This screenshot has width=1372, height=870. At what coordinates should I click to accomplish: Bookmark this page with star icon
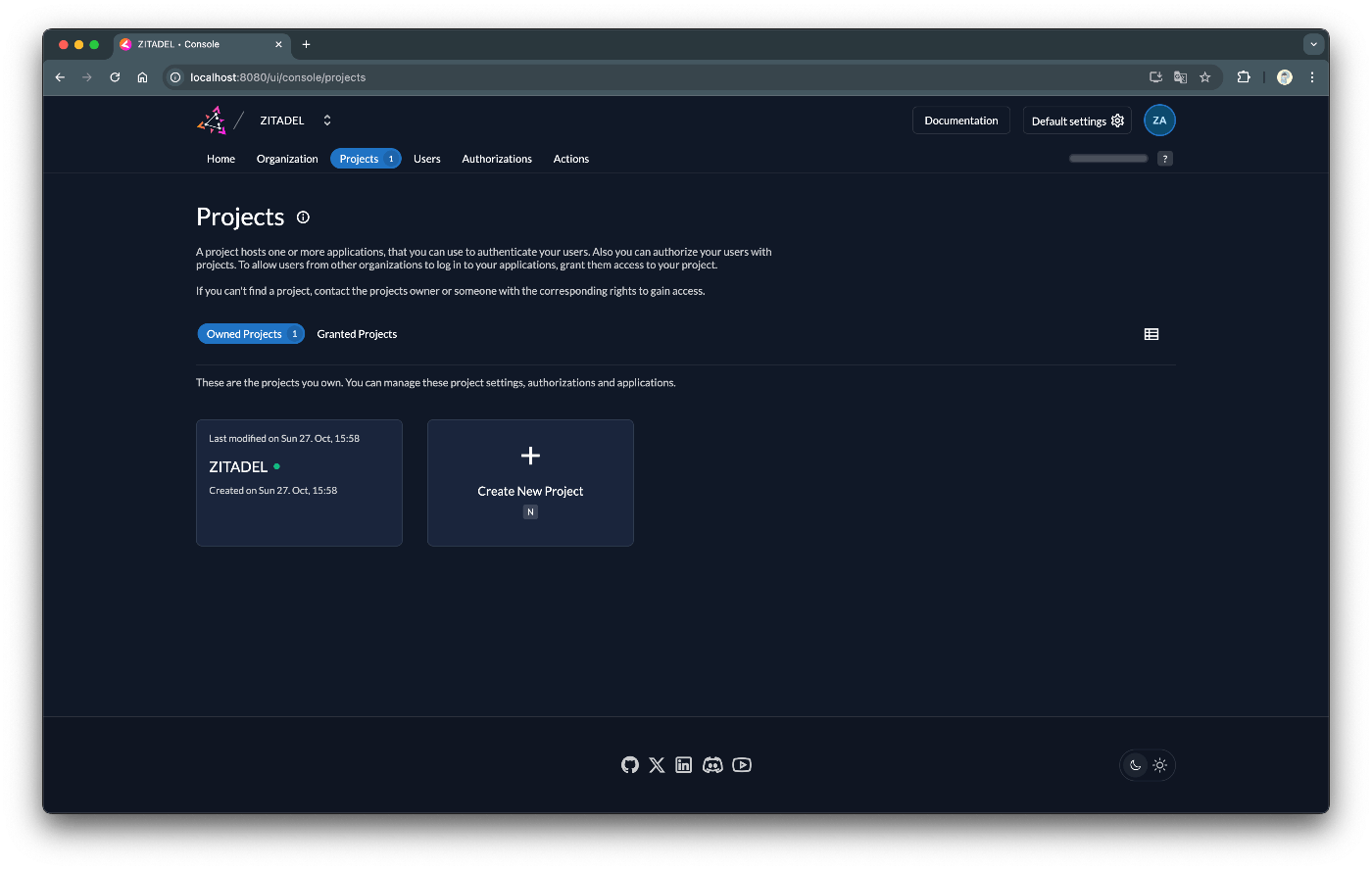pyautogui.click(x=1205, y=77)
